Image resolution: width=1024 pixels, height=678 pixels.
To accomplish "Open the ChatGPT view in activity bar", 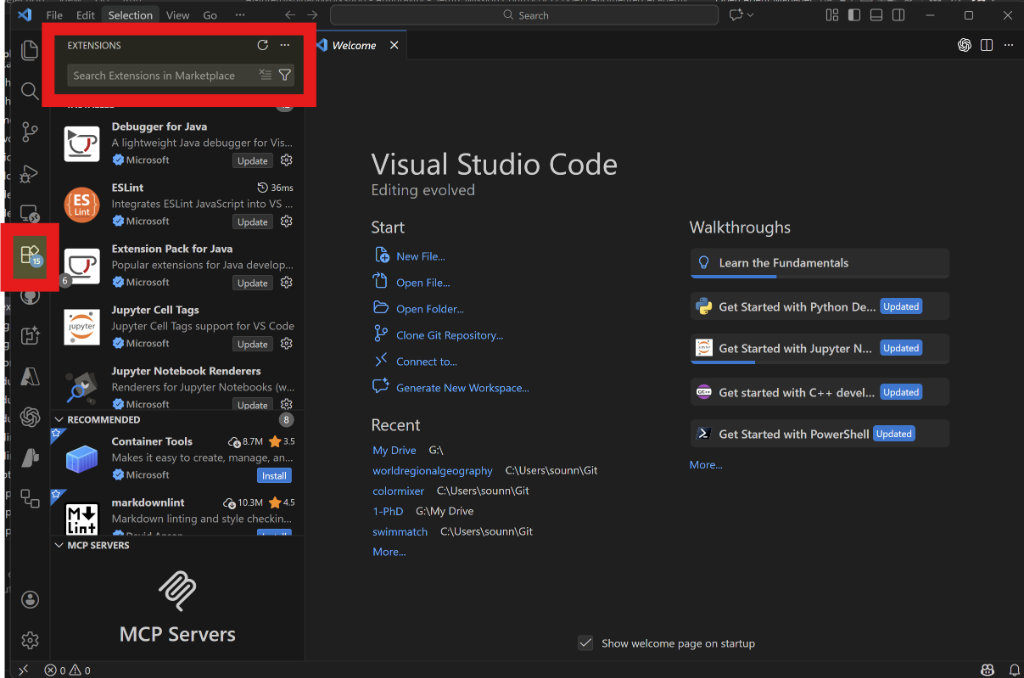I will [x=30, y=417].
